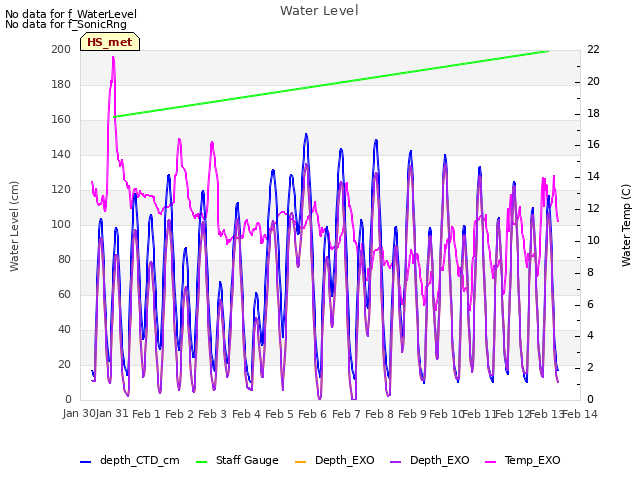The width and height of the screenshot is (640, 480).
Task: Click the Water Level chart title
Action: (x=319, y=10)
